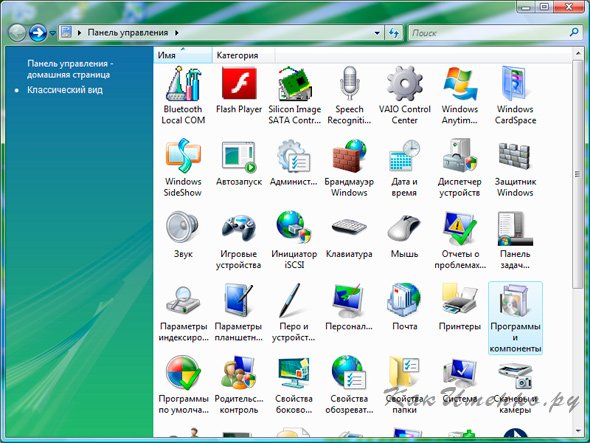Click Панель управления breadcrumb in address bar
Screen dimensions: 590x443
click(x=128, y=33)
